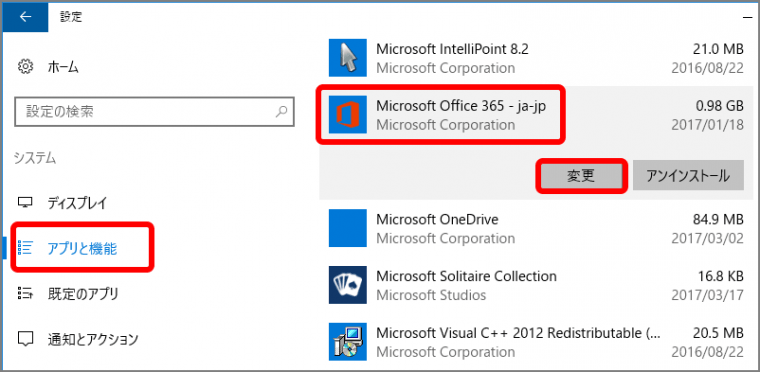Click the Apps and features list icon
760x372 pixels.
pyautogui.click(x=25, y=248)
